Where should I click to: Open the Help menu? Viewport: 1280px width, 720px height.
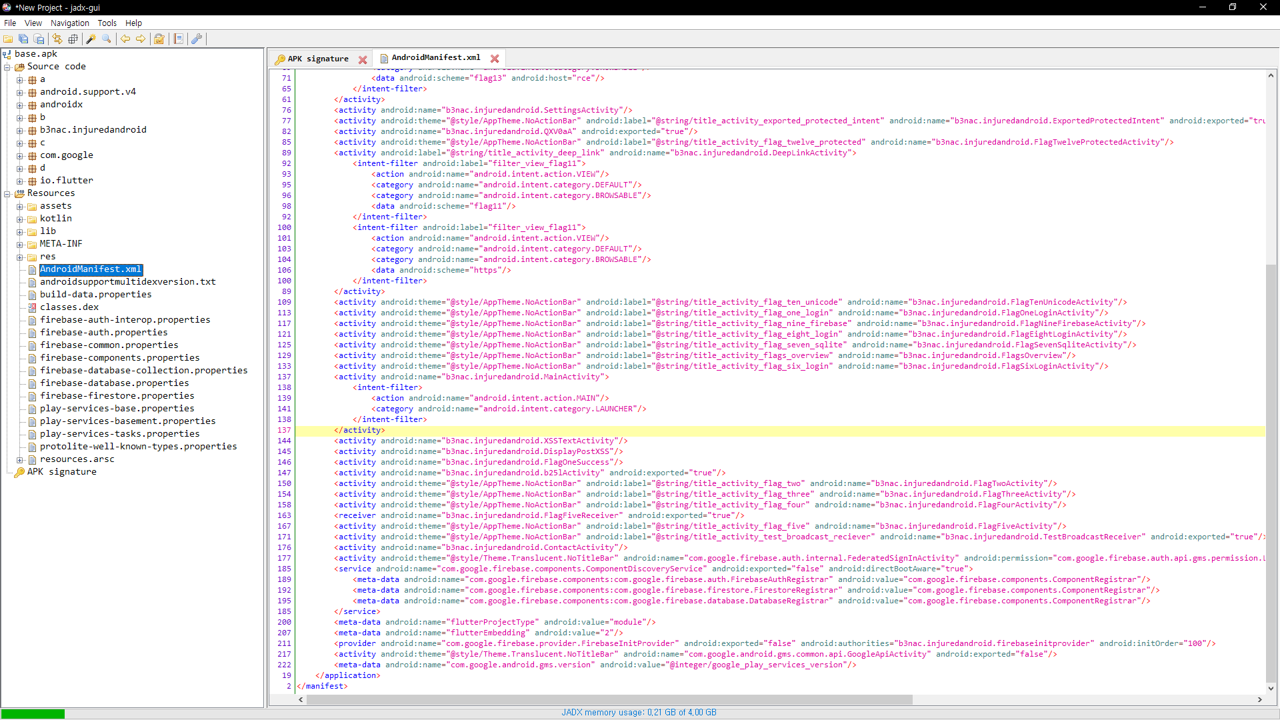pyautogui.click(x=134, y=23)
